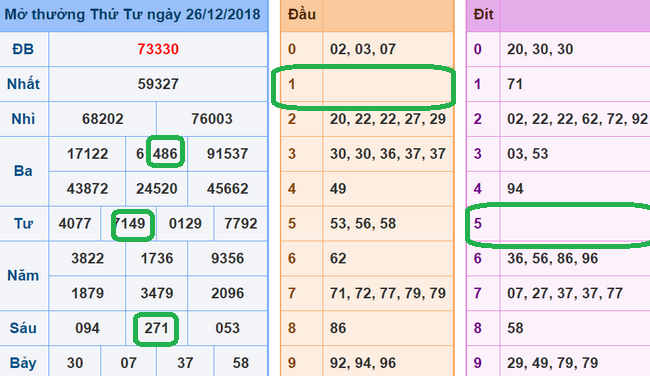Click index digit 6 in Đít table
The image size is (650, 376).
click(x=478, y=258)
